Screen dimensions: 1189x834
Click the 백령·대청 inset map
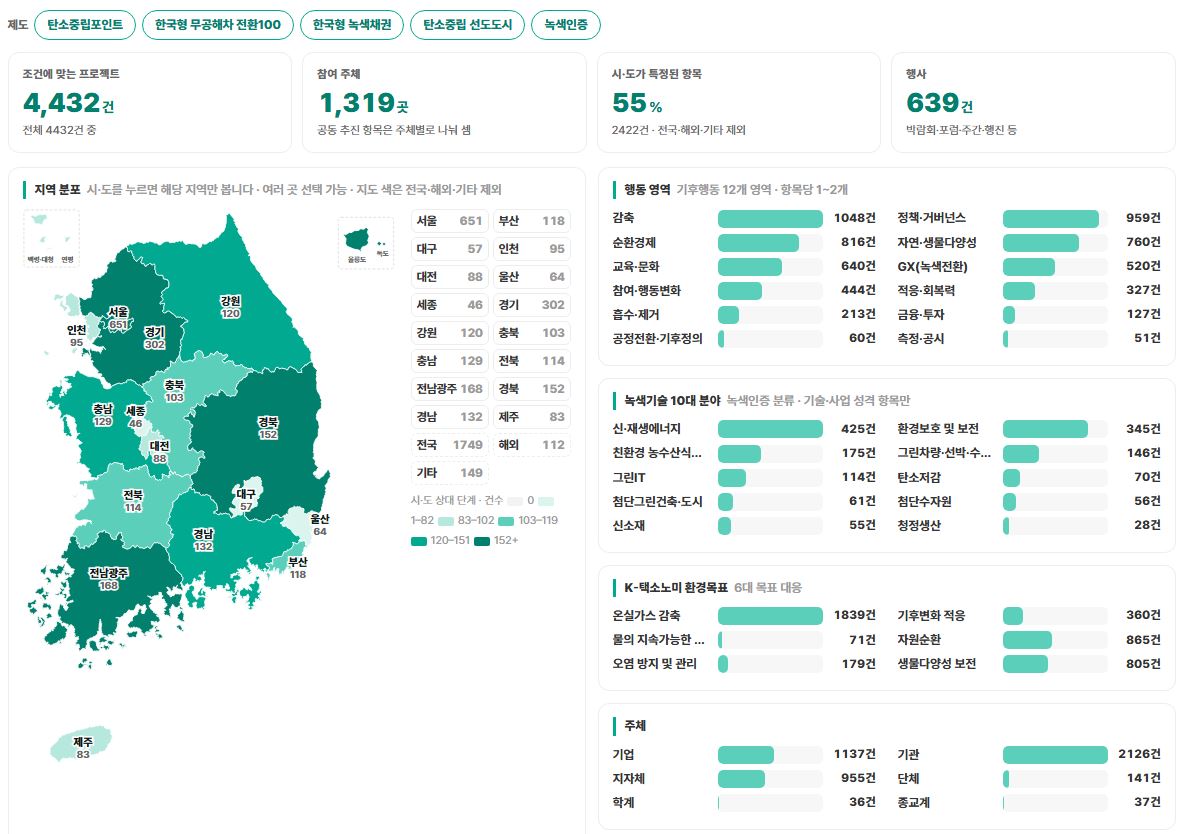click(51, 238)
